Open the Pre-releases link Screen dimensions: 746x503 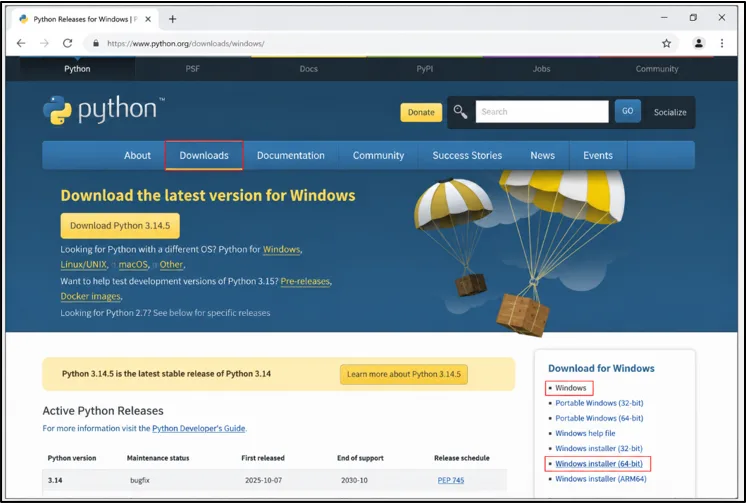[305, 281]
